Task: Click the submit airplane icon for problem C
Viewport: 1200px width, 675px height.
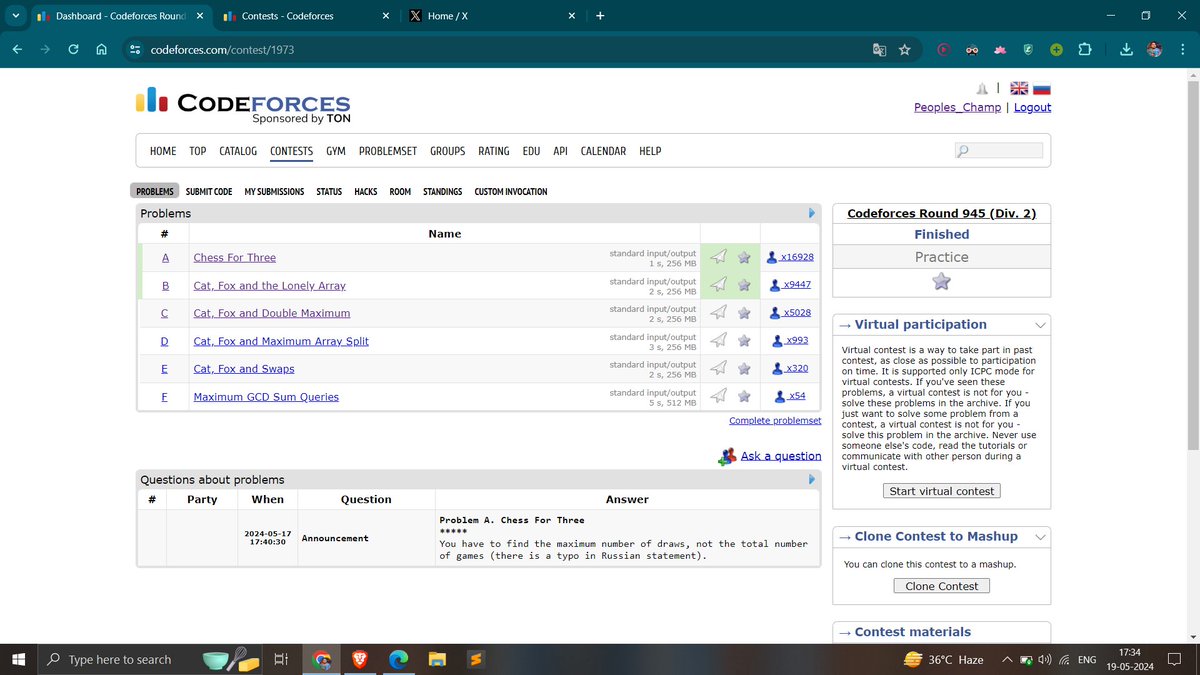Action: tap(718, 313)
